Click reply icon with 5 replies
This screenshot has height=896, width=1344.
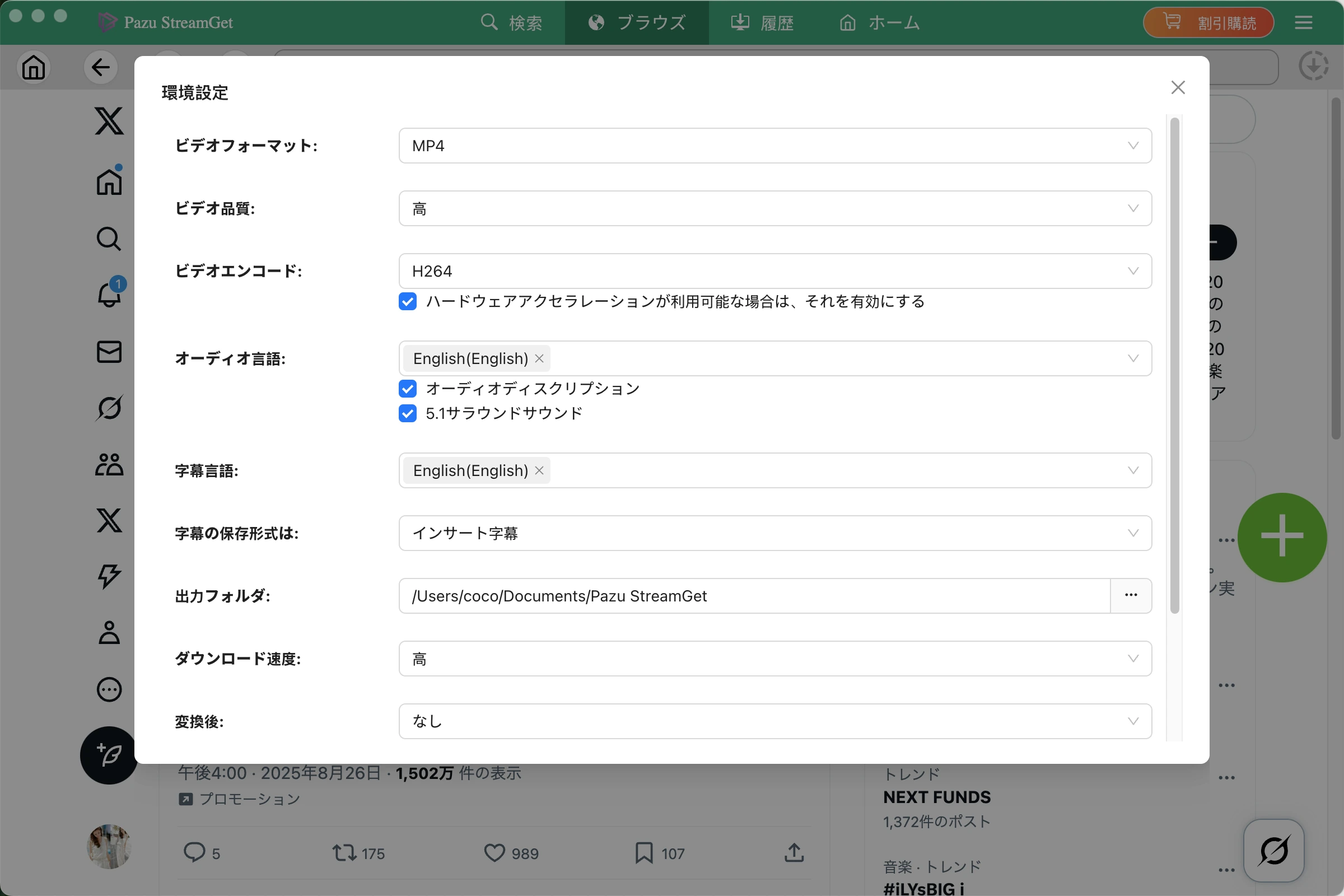194,852
